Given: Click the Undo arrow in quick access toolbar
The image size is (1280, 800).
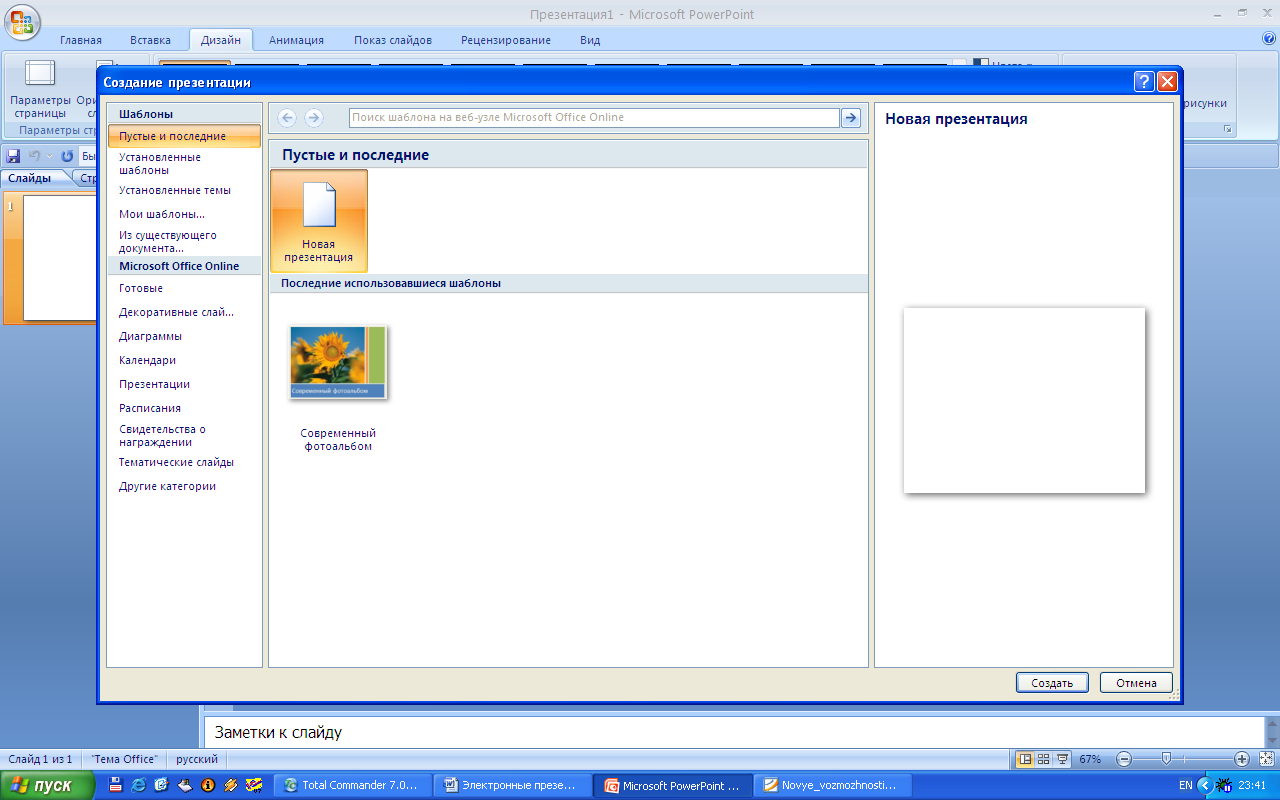Looking at the screenshot, I should (x=35, y=157).
